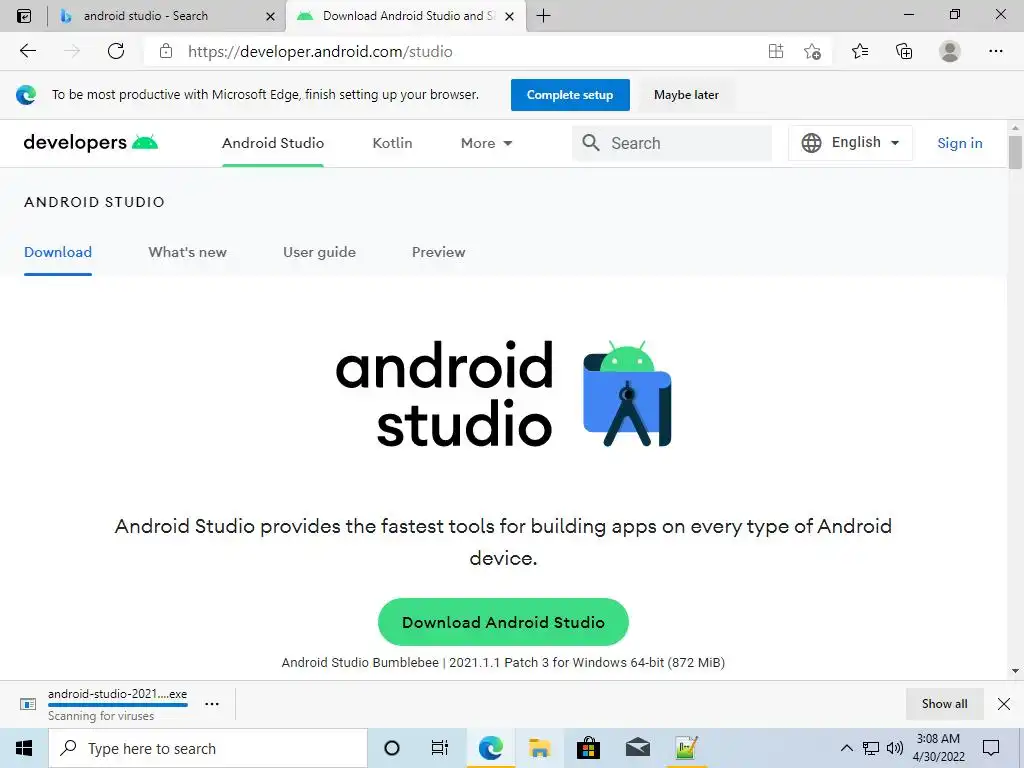The width and height of the screenshot is (1024, 768).
Task: Click the browser forward arrow
Action: pyautogui.click(x=72, y=51)
